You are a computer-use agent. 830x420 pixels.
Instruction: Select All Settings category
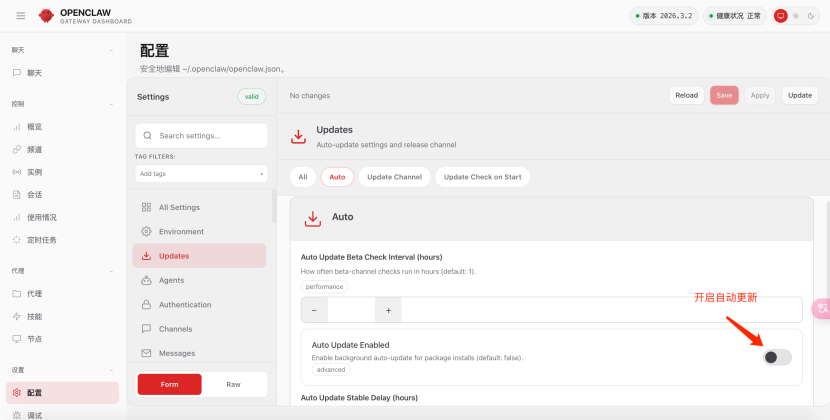click(199, 207)
